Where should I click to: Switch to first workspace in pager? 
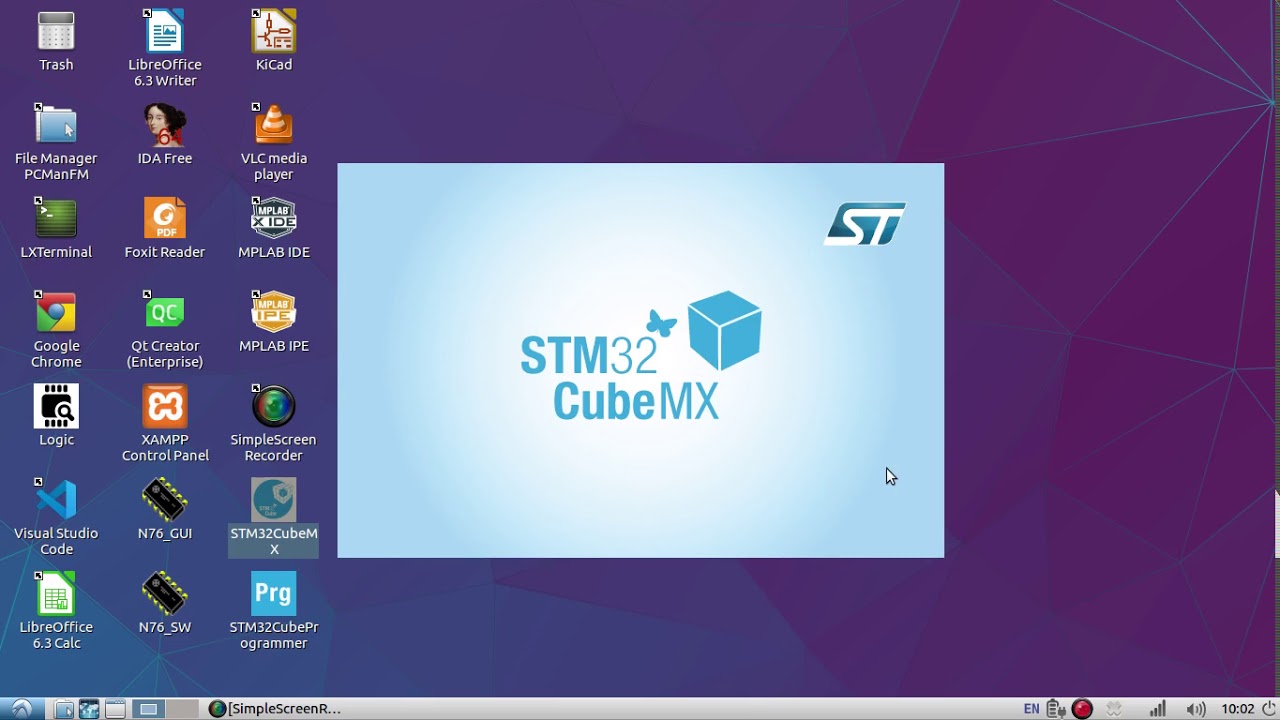[149, 709]
